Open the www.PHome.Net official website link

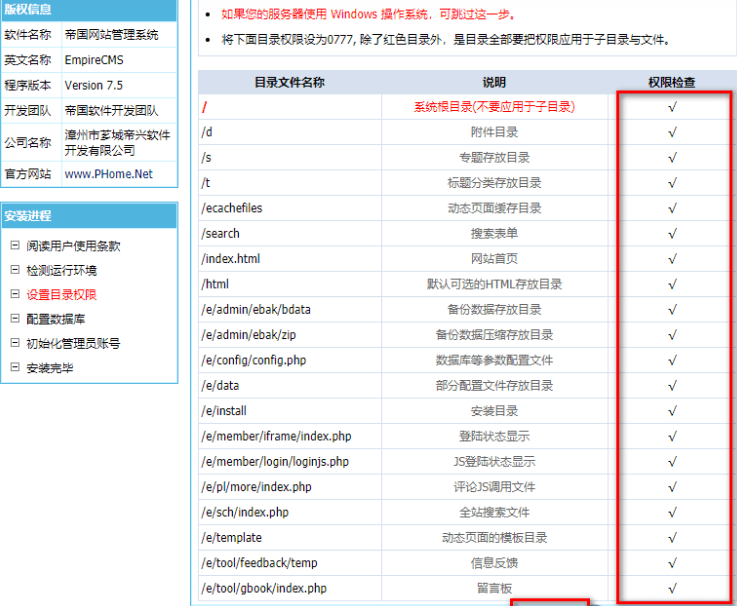click(x=109, y=174)
